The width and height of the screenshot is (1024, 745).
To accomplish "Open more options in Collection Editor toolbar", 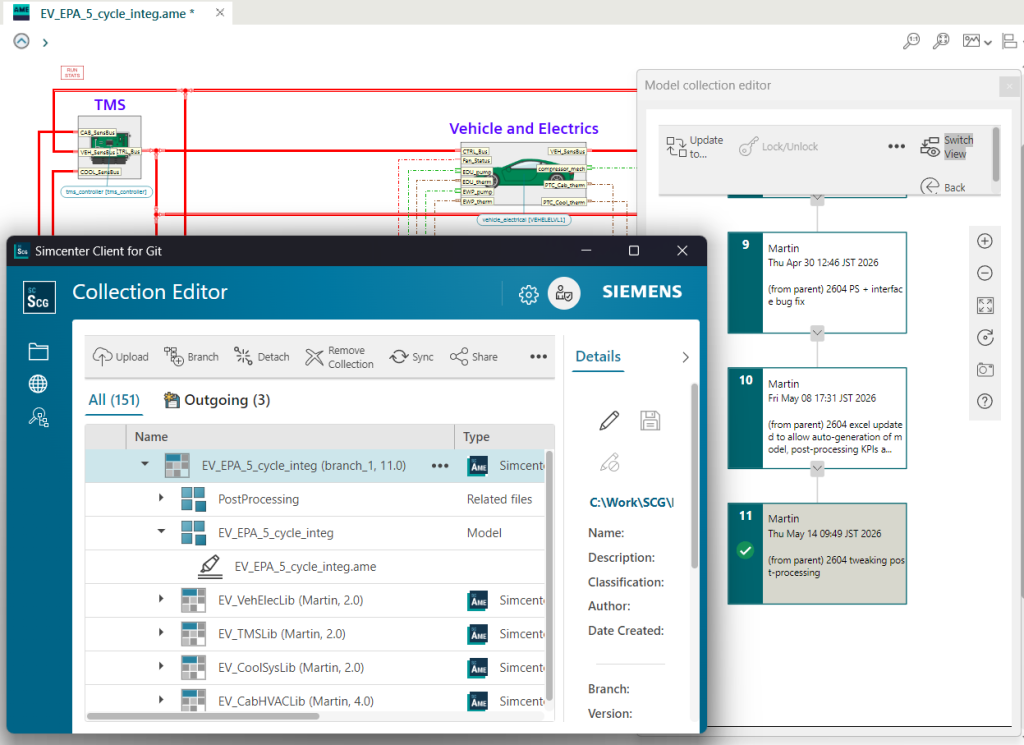I will point(538,357).
